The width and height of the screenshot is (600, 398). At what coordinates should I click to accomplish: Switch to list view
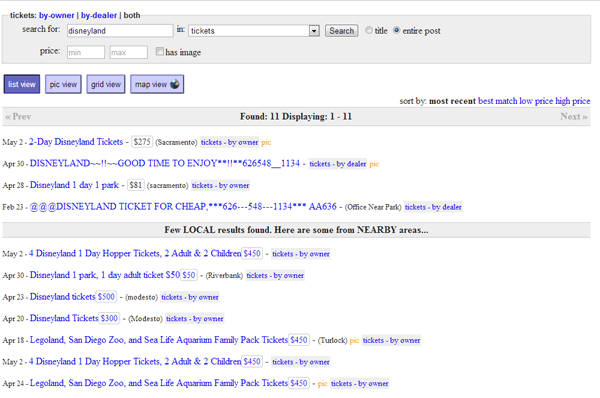click(x=22, y=84)
